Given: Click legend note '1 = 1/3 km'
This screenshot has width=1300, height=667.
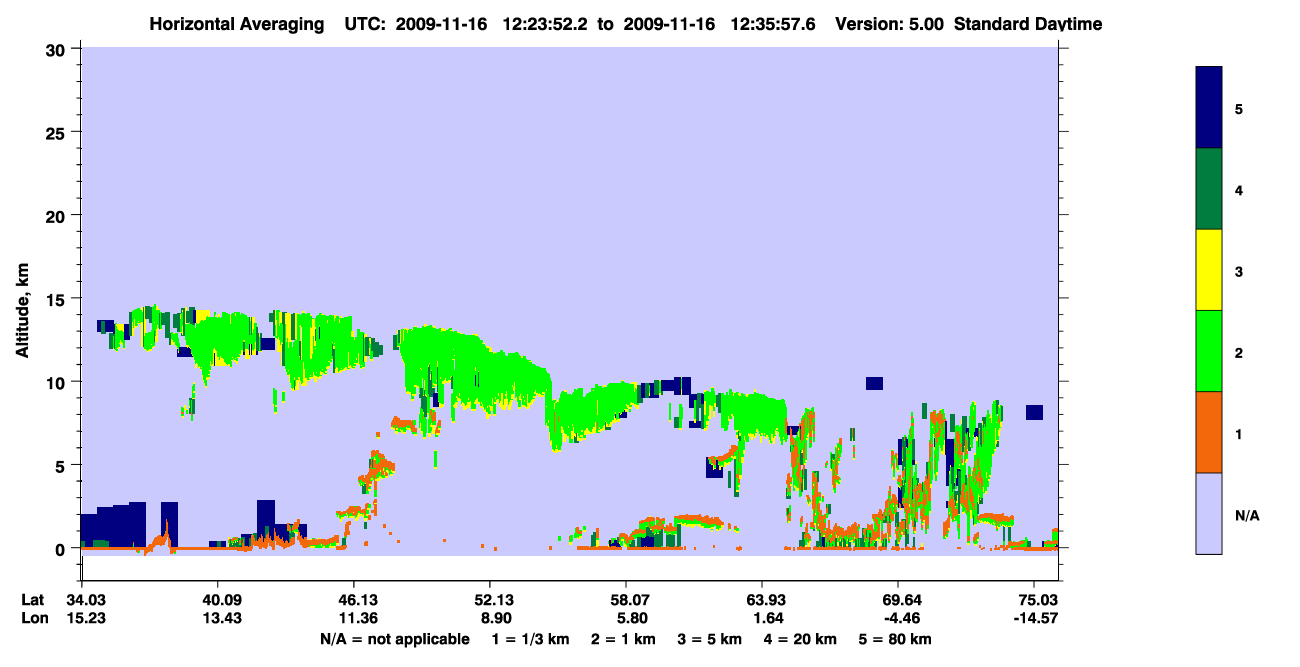Looking at the screenshot, I should pos(530,639).
